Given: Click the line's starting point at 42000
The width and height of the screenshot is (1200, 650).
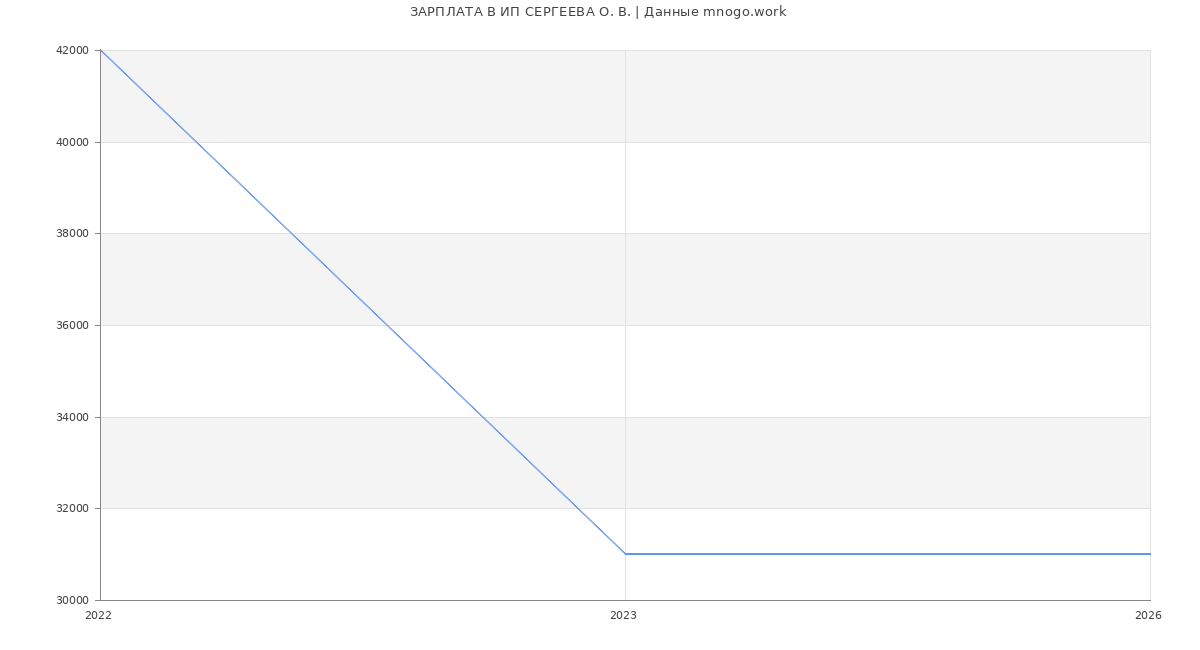Looking at the screenshot, I should point(101,50).
